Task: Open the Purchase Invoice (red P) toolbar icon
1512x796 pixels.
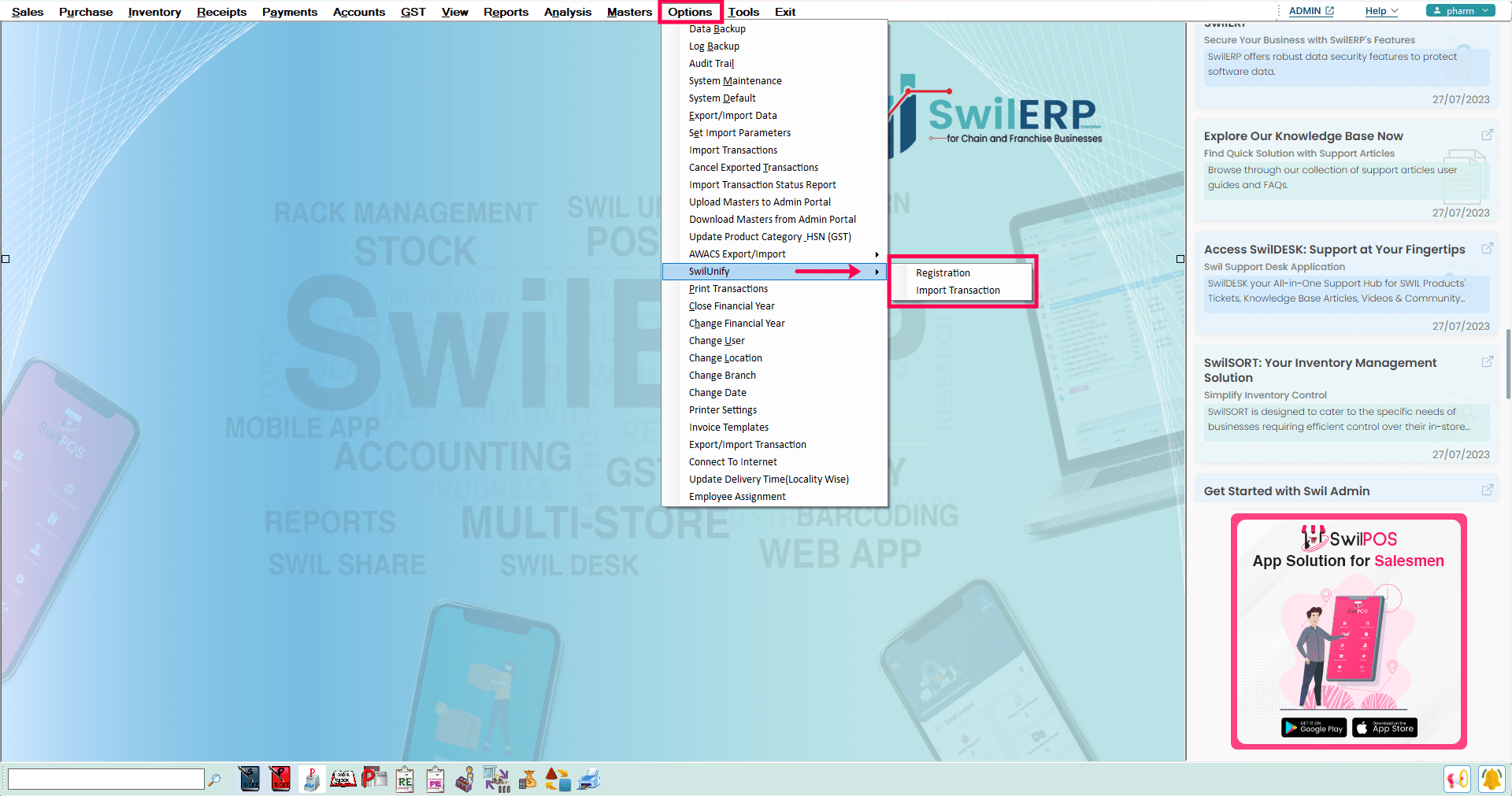Action: coord(280,779)
